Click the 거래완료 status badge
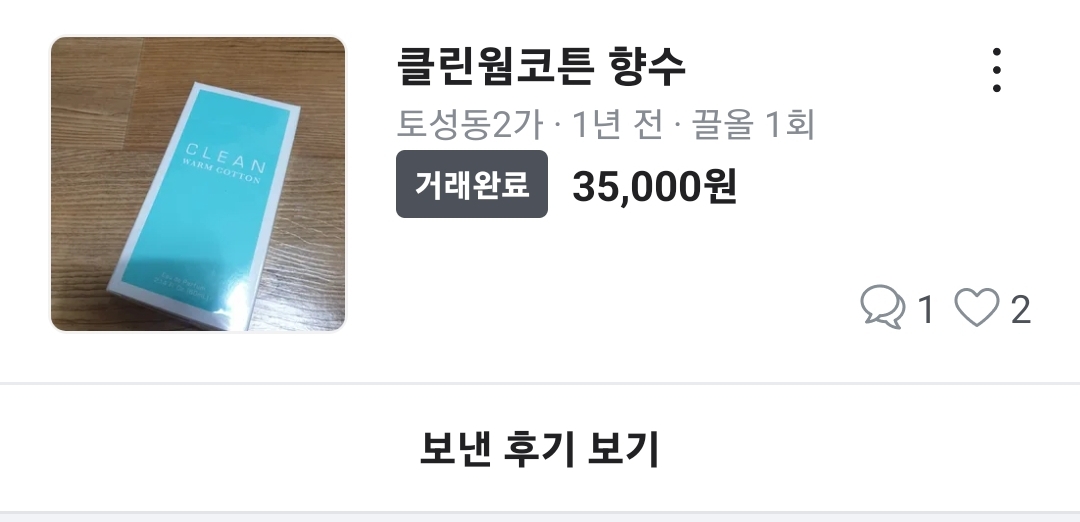This screenshot has height=522, width=1080. (x=472, y=184)
